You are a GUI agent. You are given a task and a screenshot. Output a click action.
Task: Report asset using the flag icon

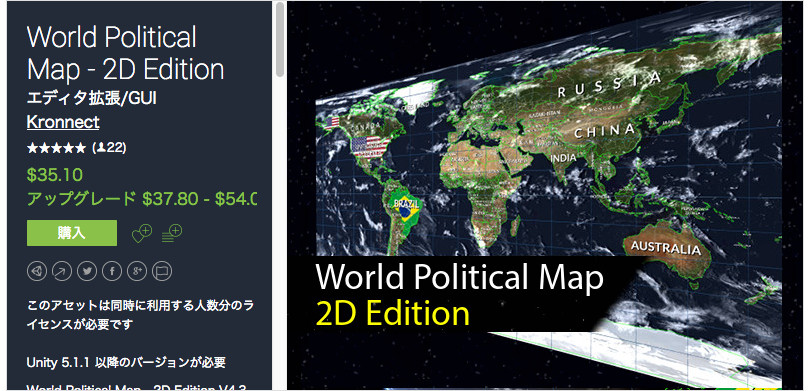pyautogui.click(x=162, y=270)
